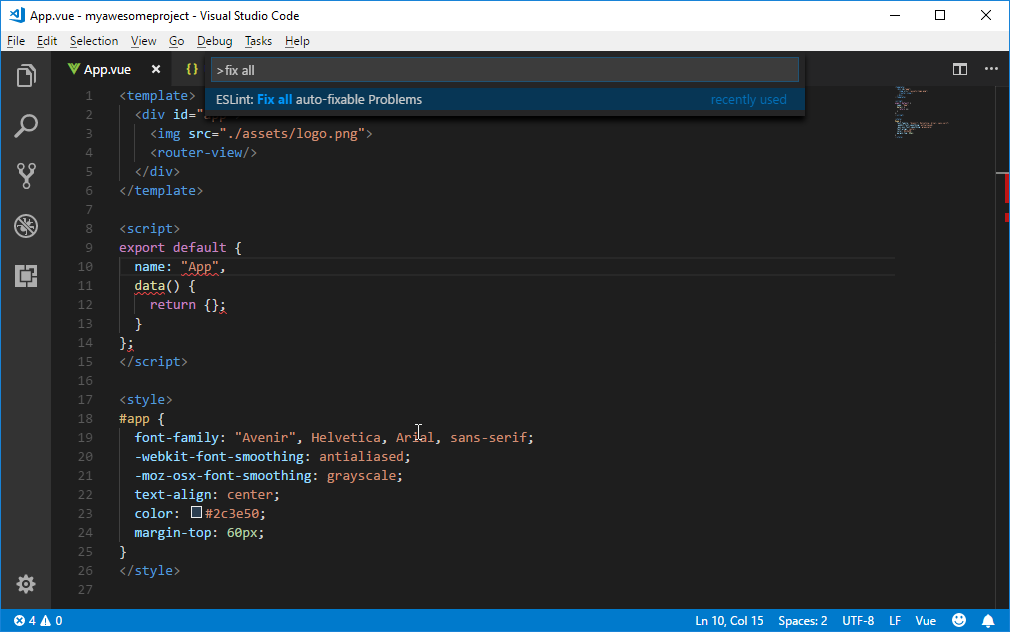Open the Debug menu
This screenshot has height=632, width=1010.
[x=214, y=41]
